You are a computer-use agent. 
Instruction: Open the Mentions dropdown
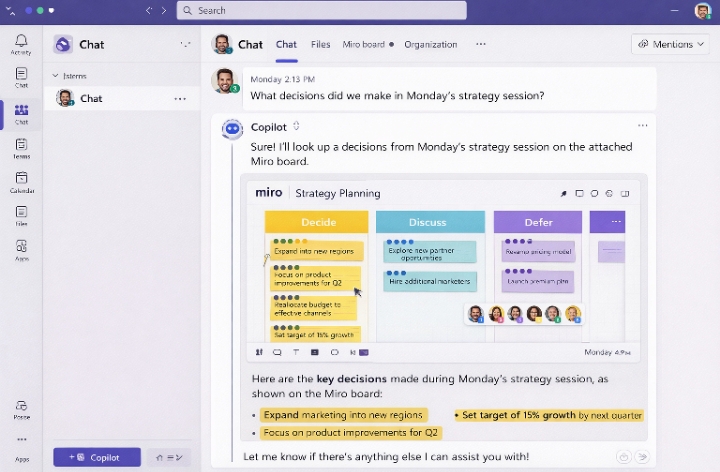[670, 44]
